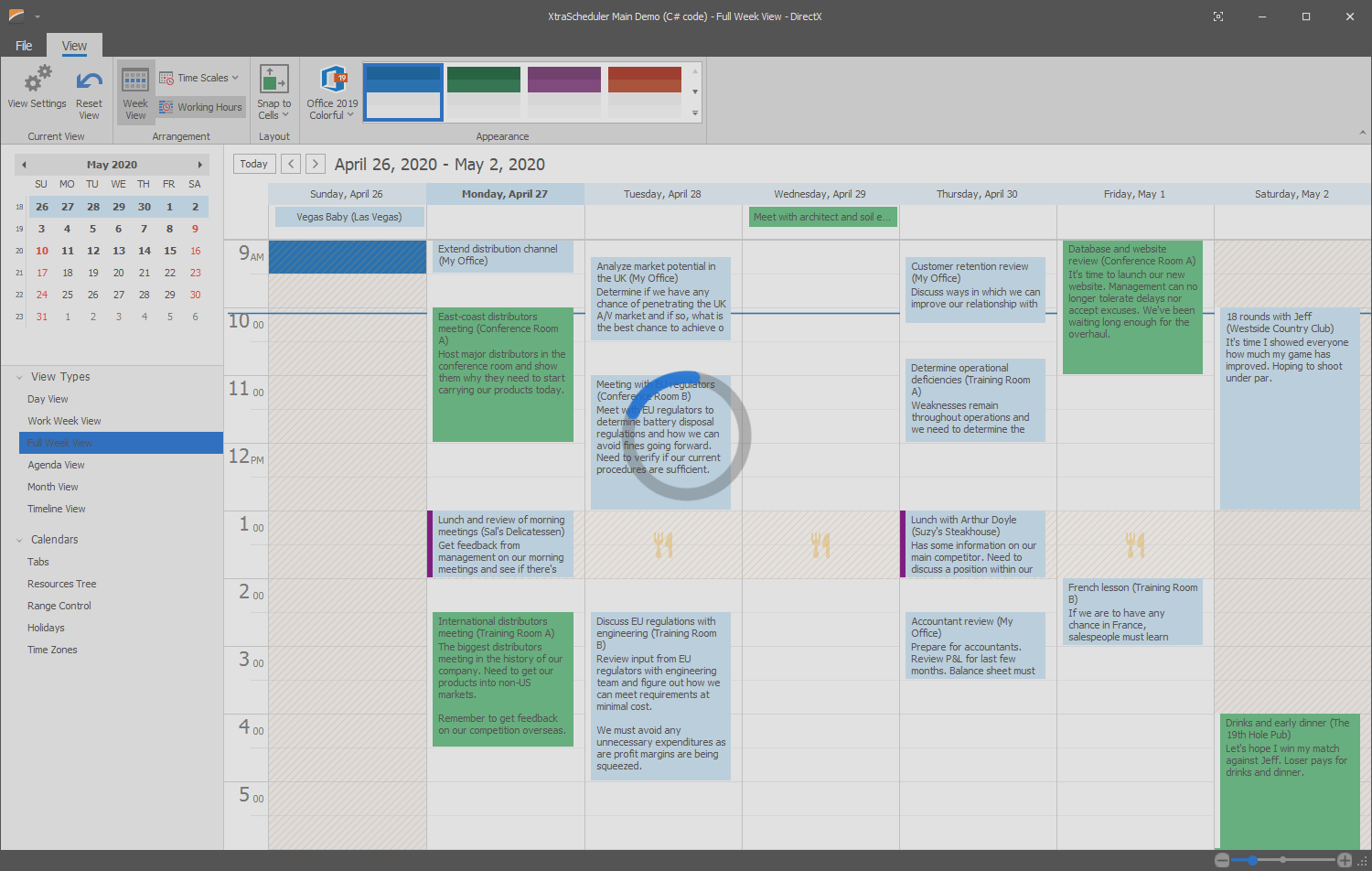
Task: Select the View ribbon tab
Action: (x=74, y=44)
